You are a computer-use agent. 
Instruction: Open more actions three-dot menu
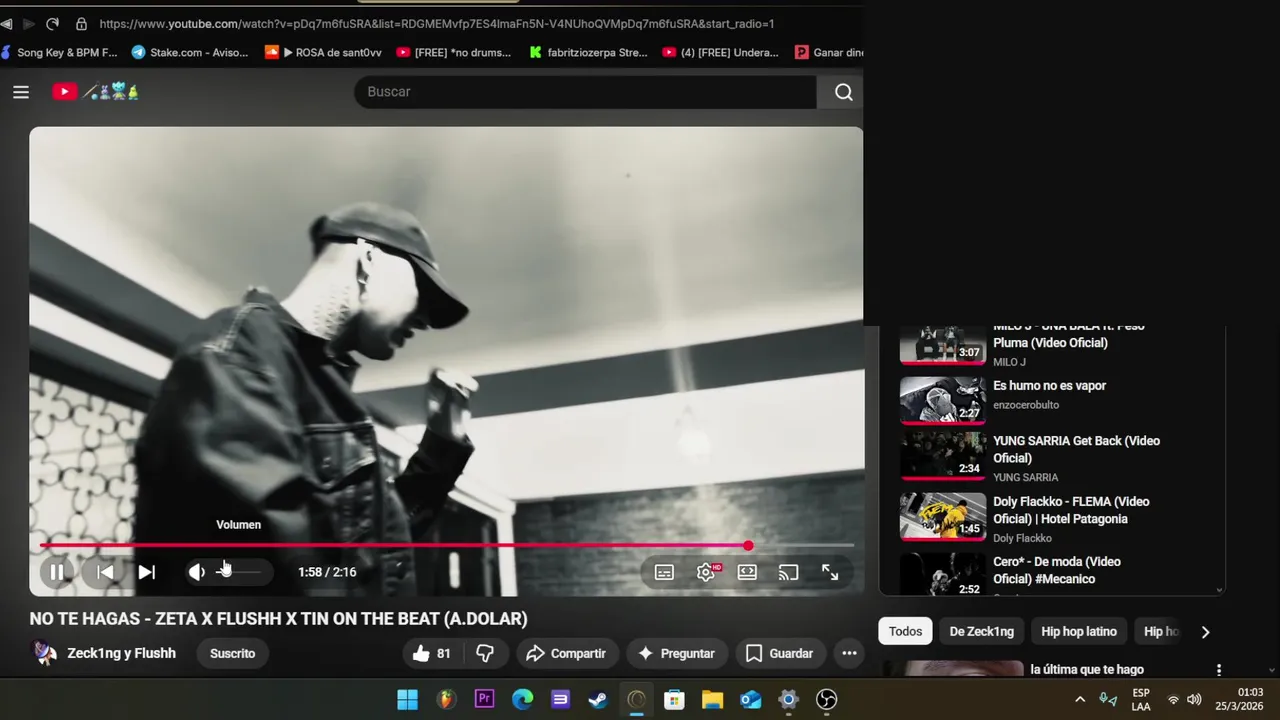point(849,653)
